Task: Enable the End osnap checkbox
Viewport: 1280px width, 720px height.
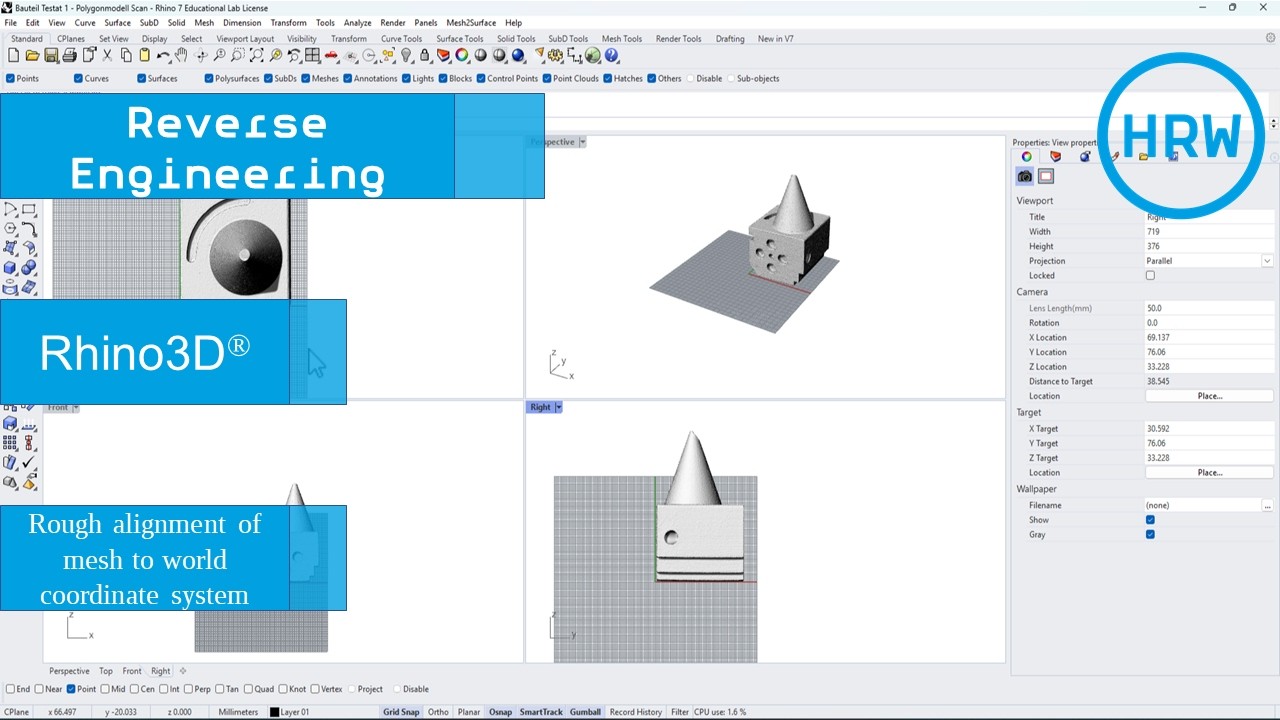Action: (10, 688)
